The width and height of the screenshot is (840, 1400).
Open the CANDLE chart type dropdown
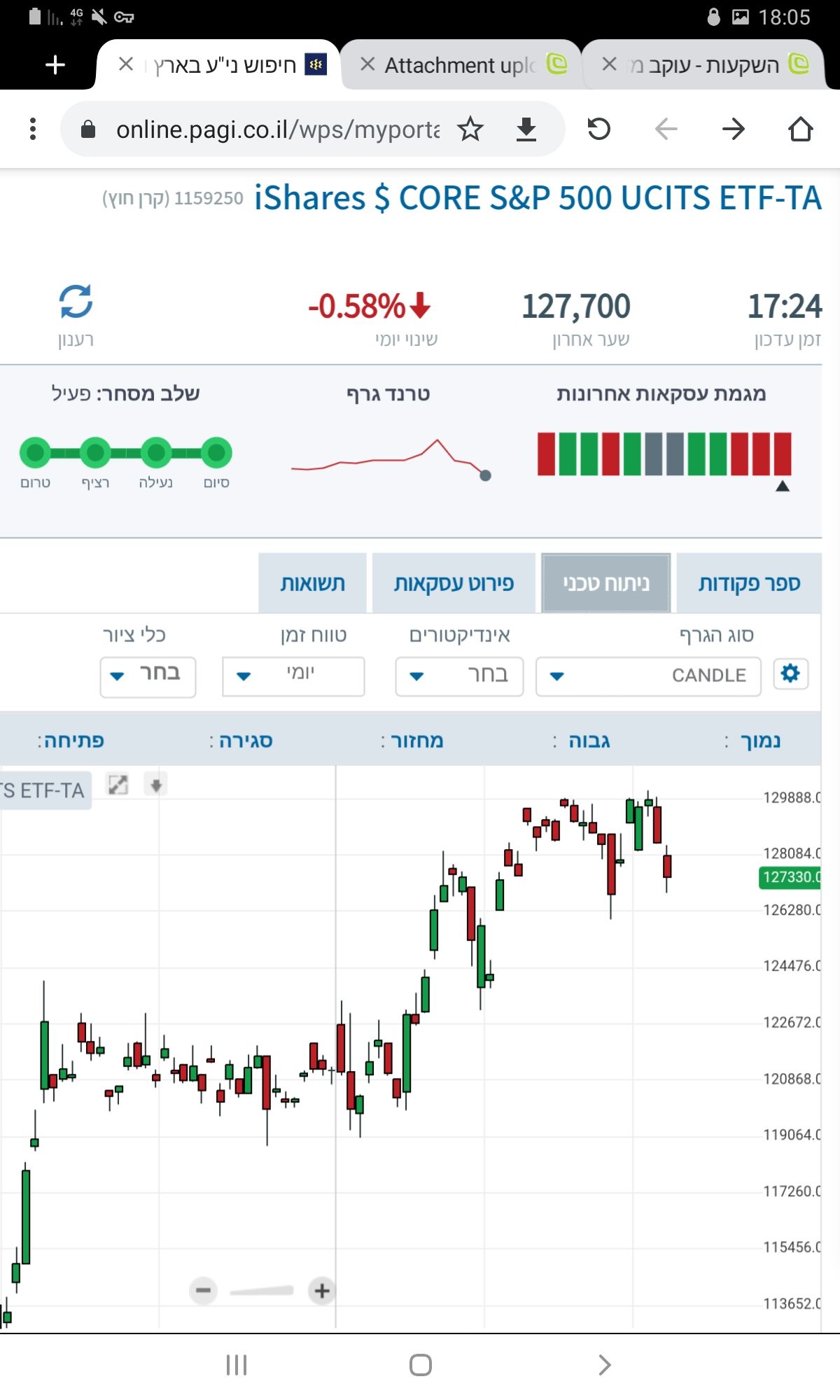[647, 675]
